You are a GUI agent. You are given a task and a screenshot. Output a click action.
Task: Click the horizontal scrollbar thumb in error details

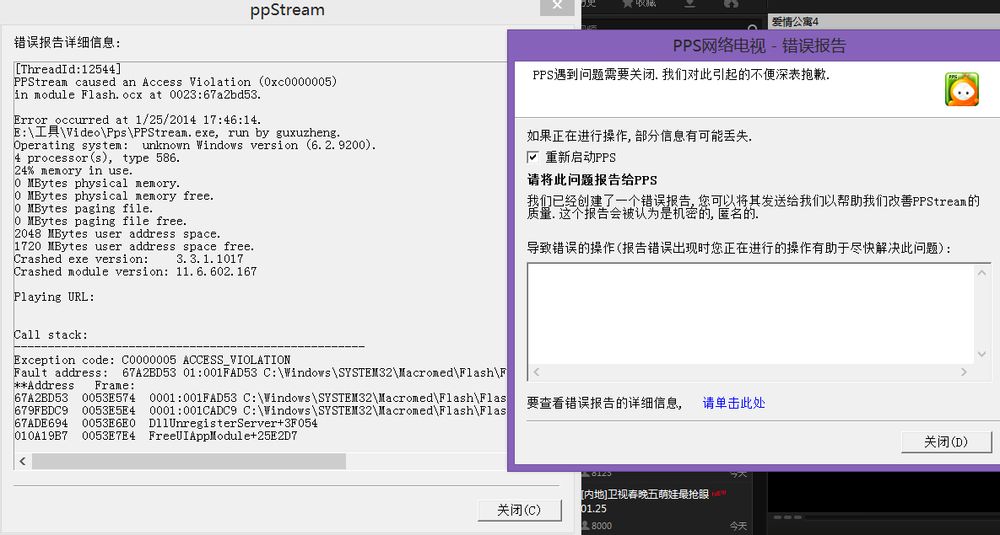coord(189,461)
